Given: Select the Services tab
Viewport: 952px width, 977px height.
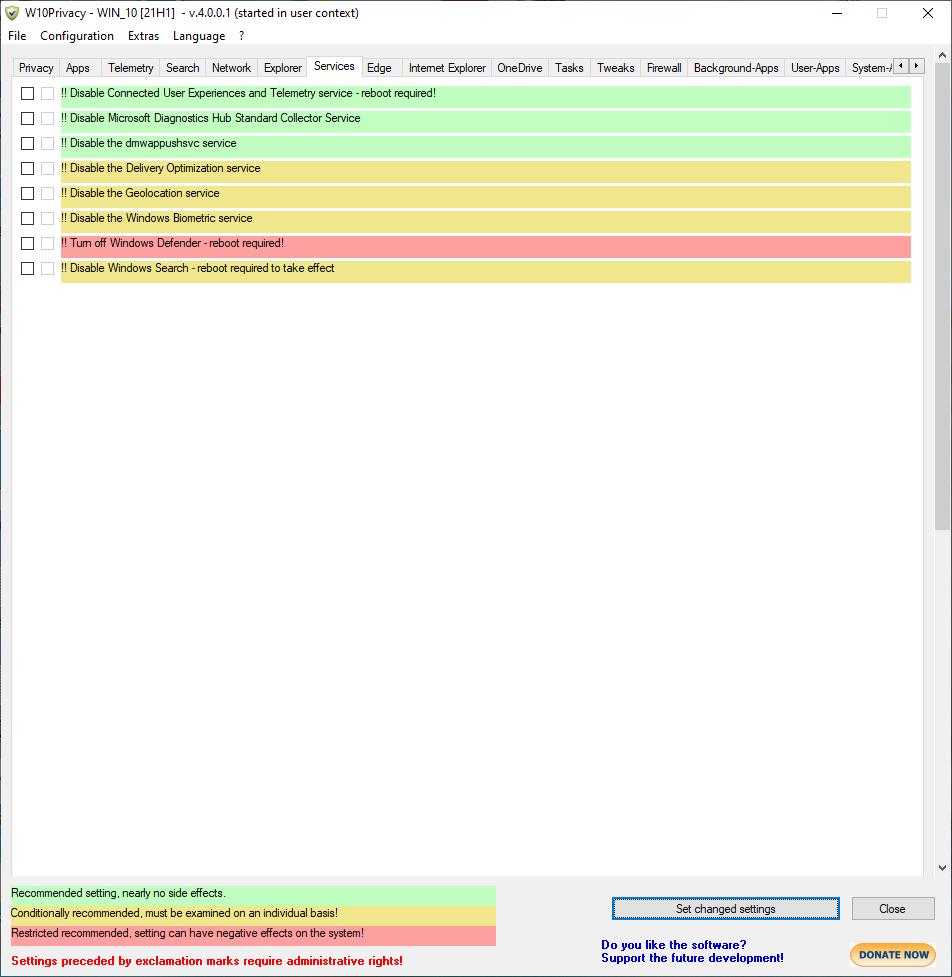Looking at the screenshot, I should pos(334,66).
